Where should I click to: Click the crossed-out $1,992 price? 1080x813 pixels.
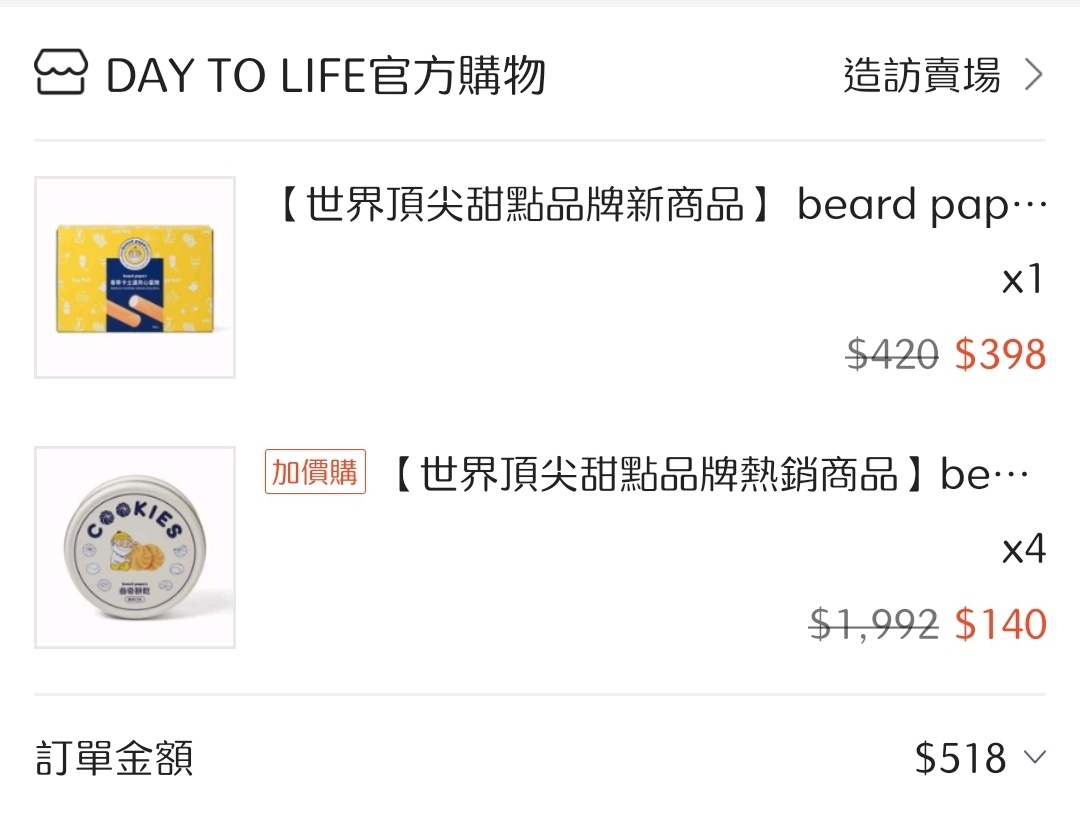click(873, 624)
